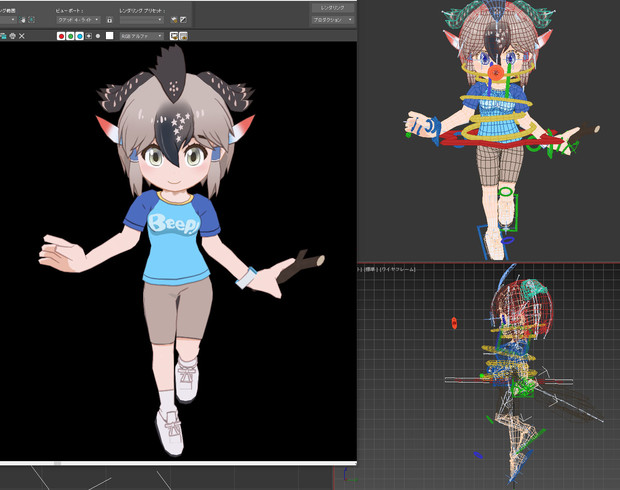This screenshot has width=620, height=490.
Task: Open the render setup dialog icon
Action: click(174, 20)
